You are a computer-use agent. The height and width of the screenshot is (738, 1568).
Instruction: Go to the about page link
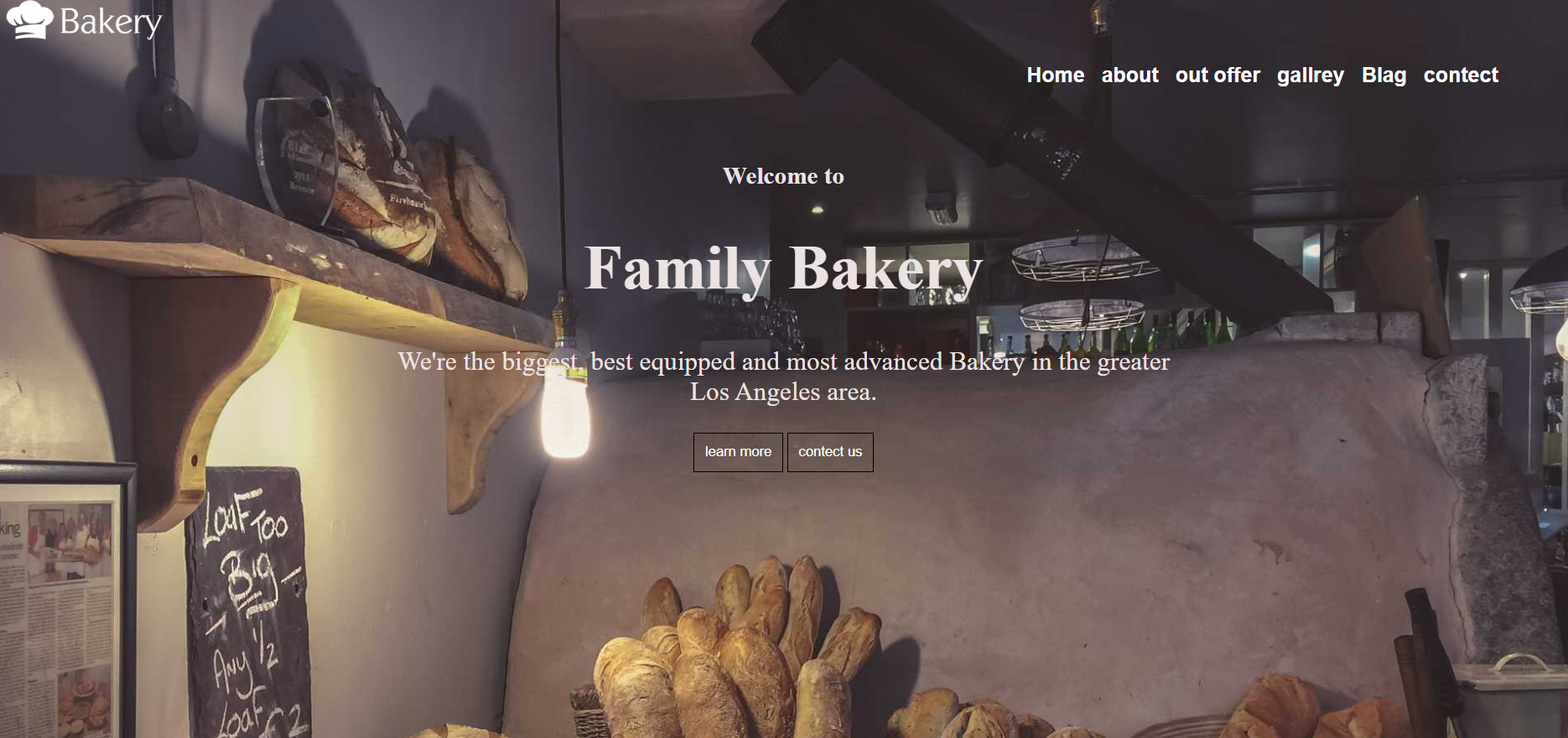tap(1129, 75)
